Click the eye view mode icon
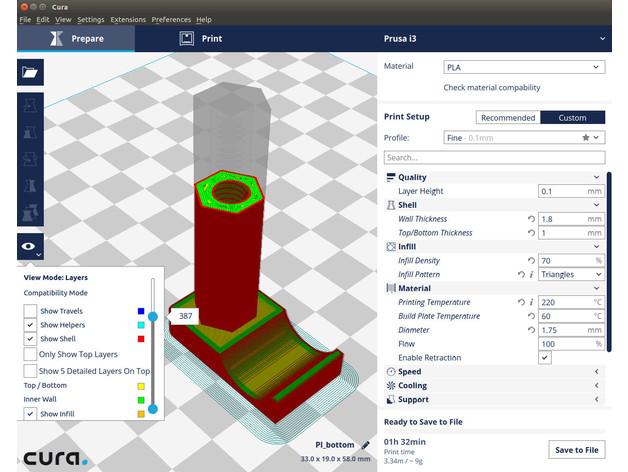 (29, 246)
